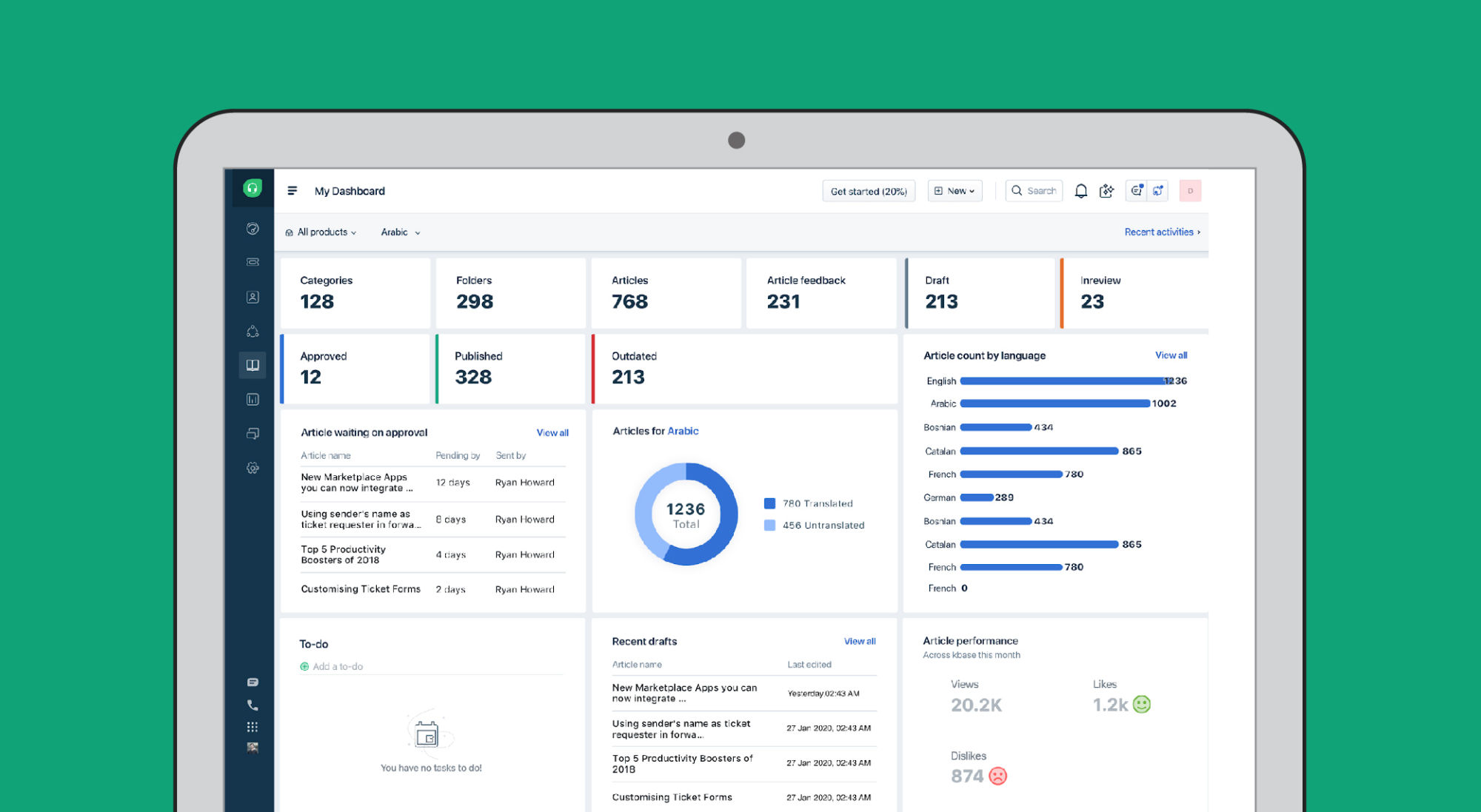Viewport: 1481px width, 812px height.
Task: Click the 780 Translated legend swatch
Action: (769, 504)
